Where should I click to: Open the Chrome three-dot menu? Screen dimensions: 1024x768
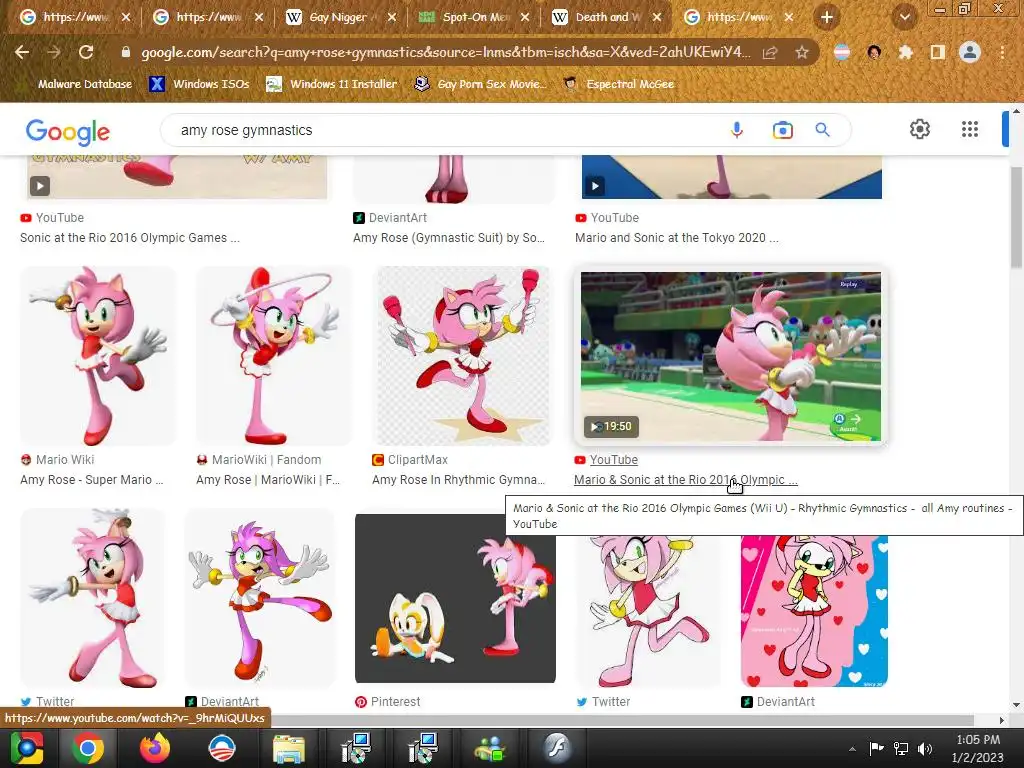(x=1002, y=52)
